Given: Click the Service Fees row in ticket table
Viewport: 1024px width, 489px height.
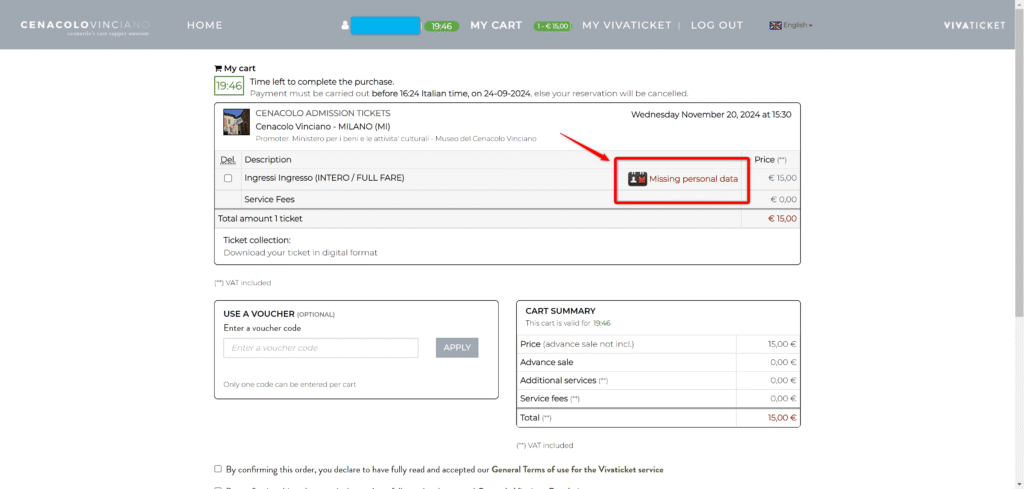Looking at the screenshot, I should [507, 199].
